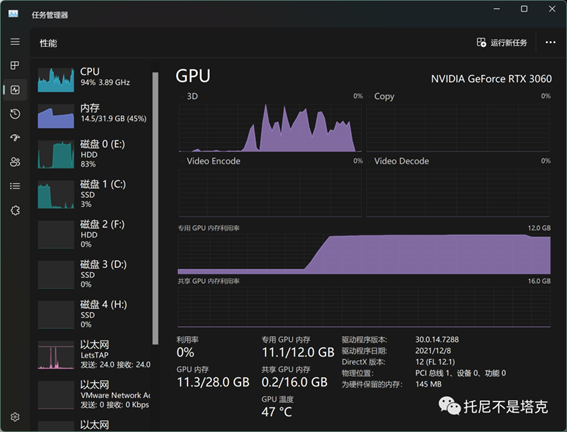The height and width of the screenshot is (432, 567).
Task: Click the PCI 总线 1 physical location value
Action: 460,373
